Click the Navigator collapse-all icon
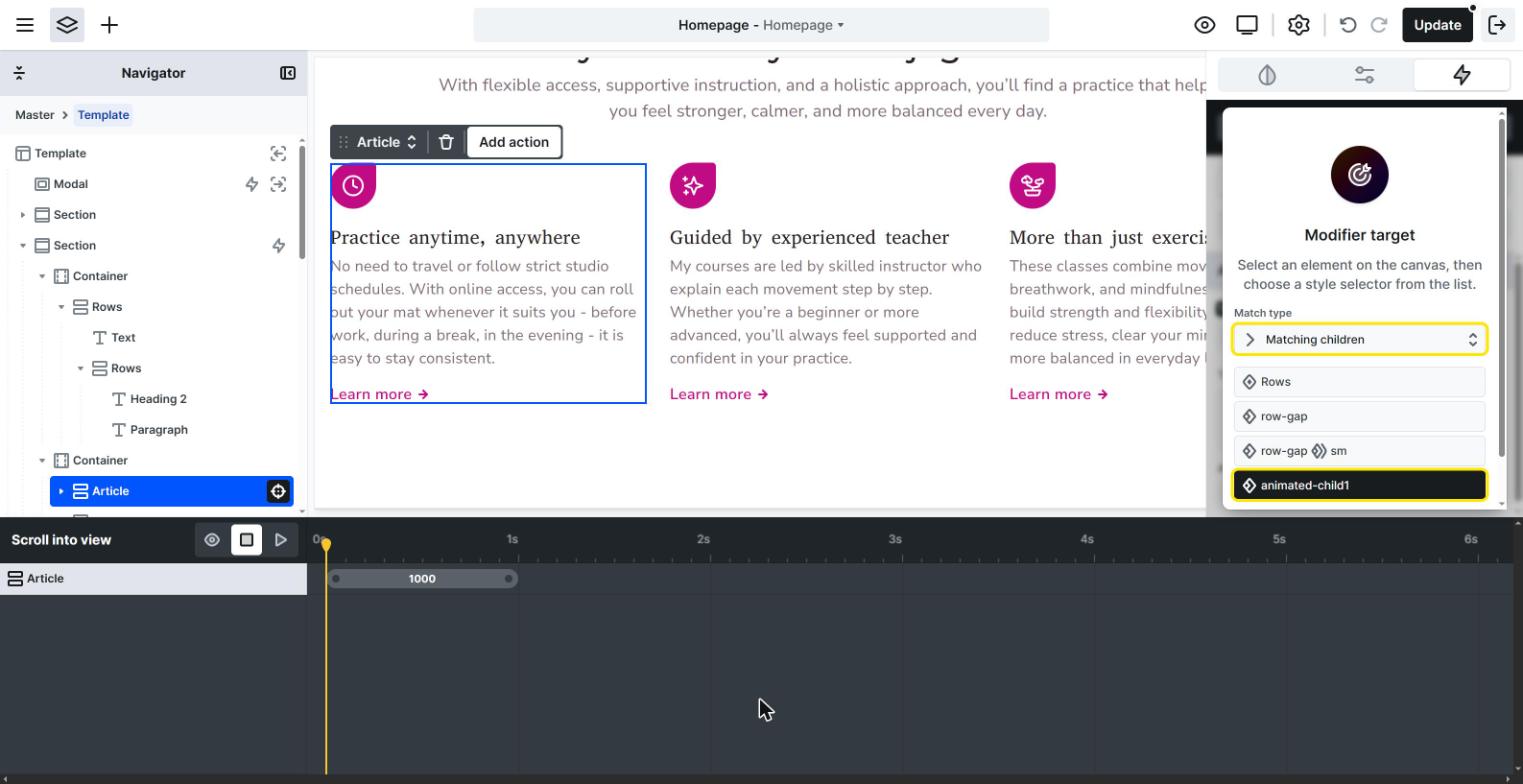Image resolution: width=1523 pixels, height=784 pixels. (19, 73)
